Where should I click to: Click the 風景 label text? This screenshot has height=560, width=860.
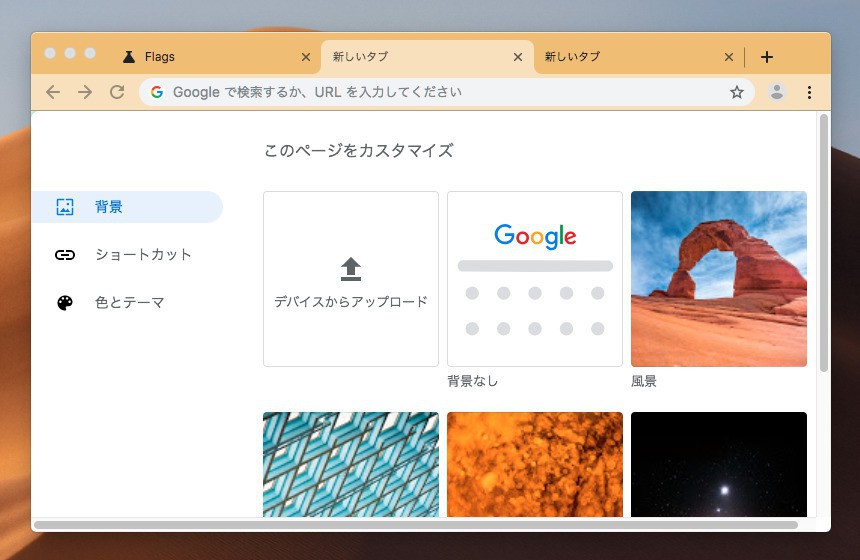click(644, 381)
